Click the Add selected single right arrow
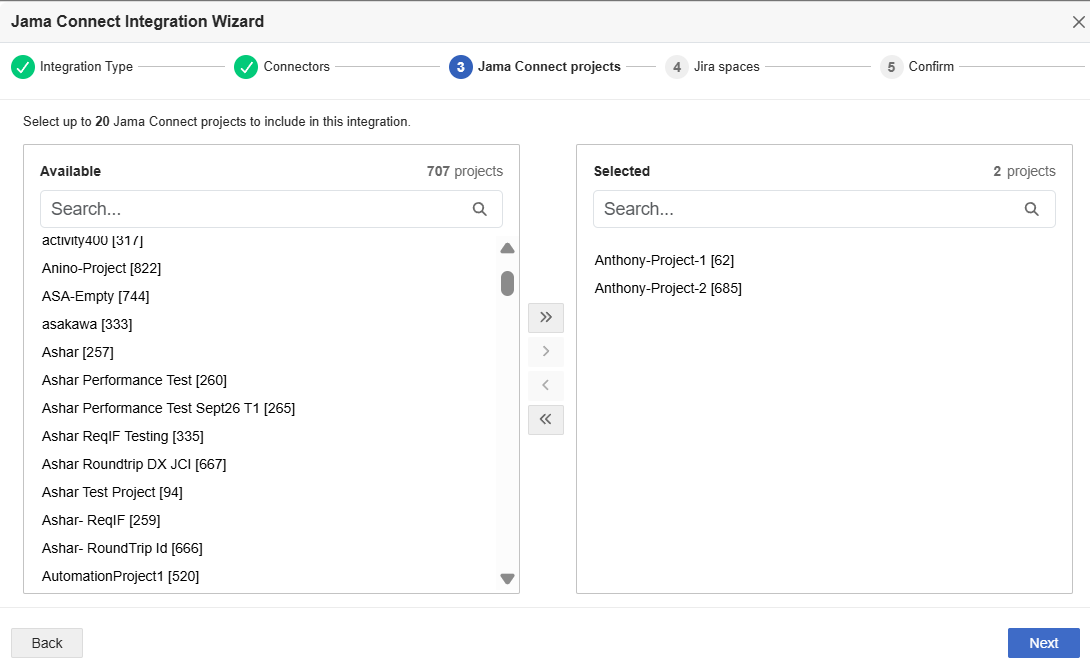Image resolution: width=1090 pixels, height=661 pixels. coord(546,352)
